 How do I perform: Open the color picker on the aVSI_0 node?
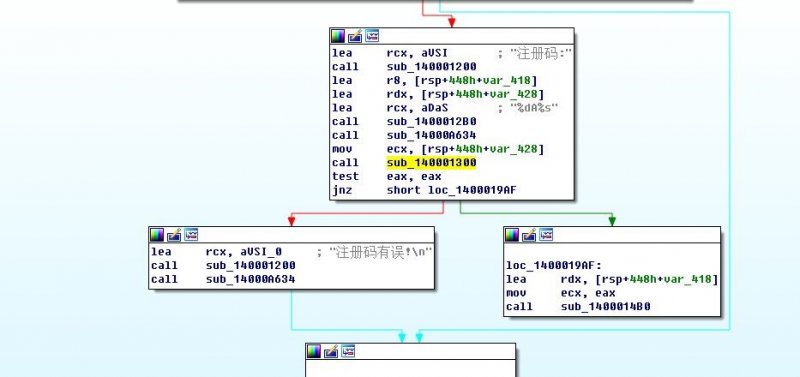[157, 235]
